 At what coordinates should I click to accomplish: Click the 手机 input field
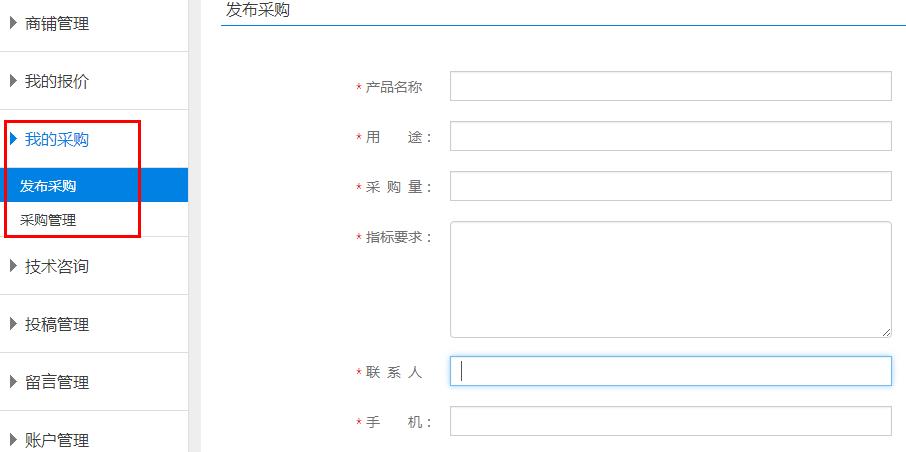click(x=671, y=421)
